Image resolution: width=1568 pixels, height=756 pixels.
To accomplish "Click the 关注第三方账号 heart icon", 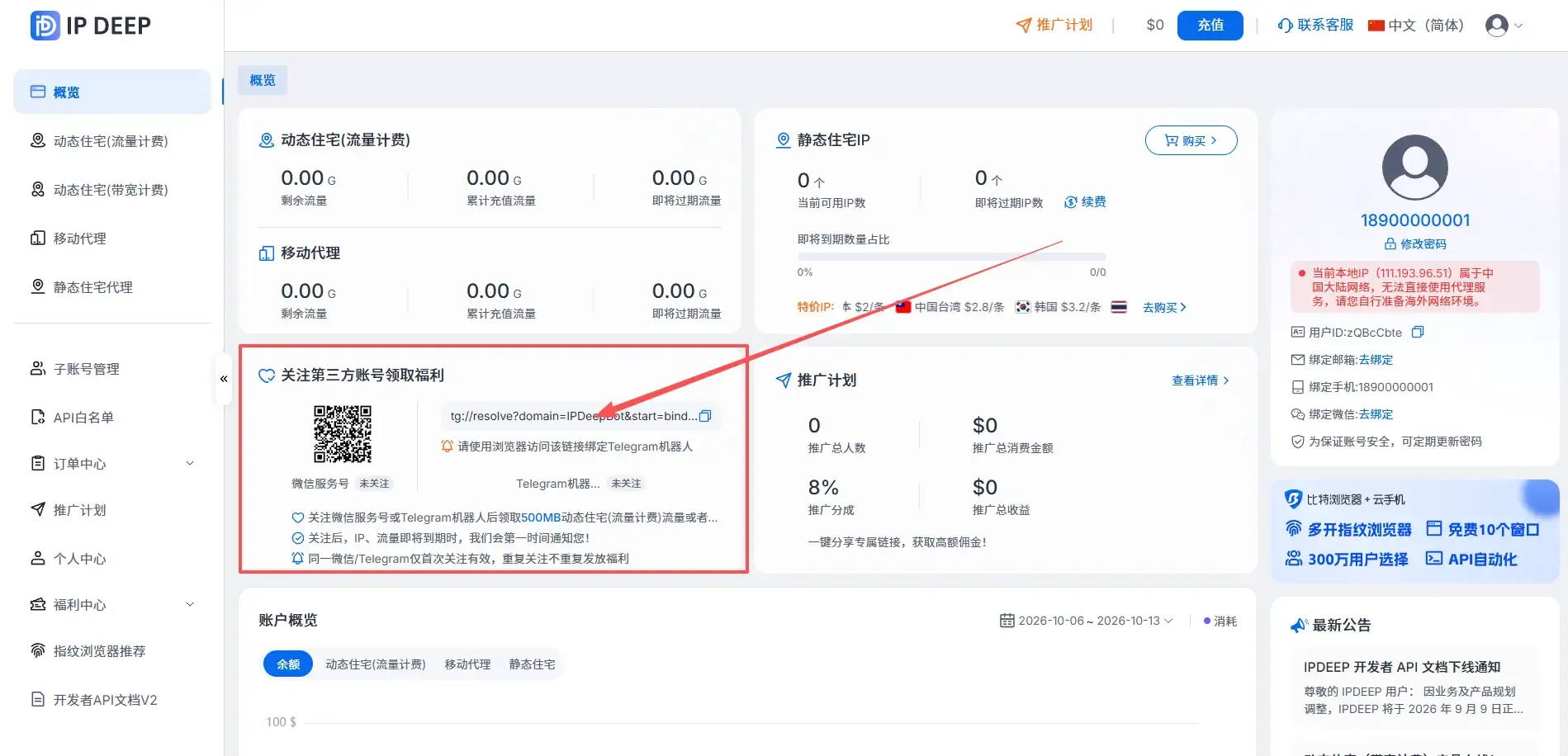I will [266, 376].
